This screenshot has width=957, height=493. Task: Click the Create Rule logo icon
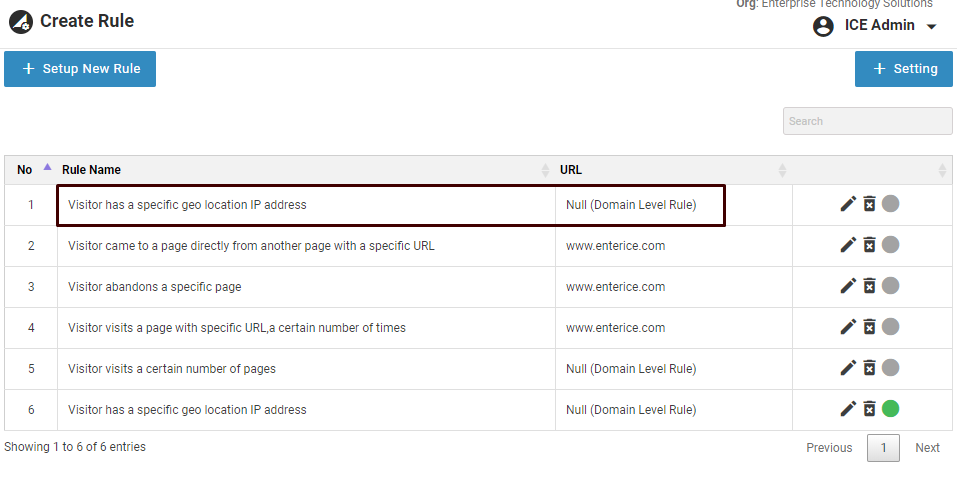point(20,21)
